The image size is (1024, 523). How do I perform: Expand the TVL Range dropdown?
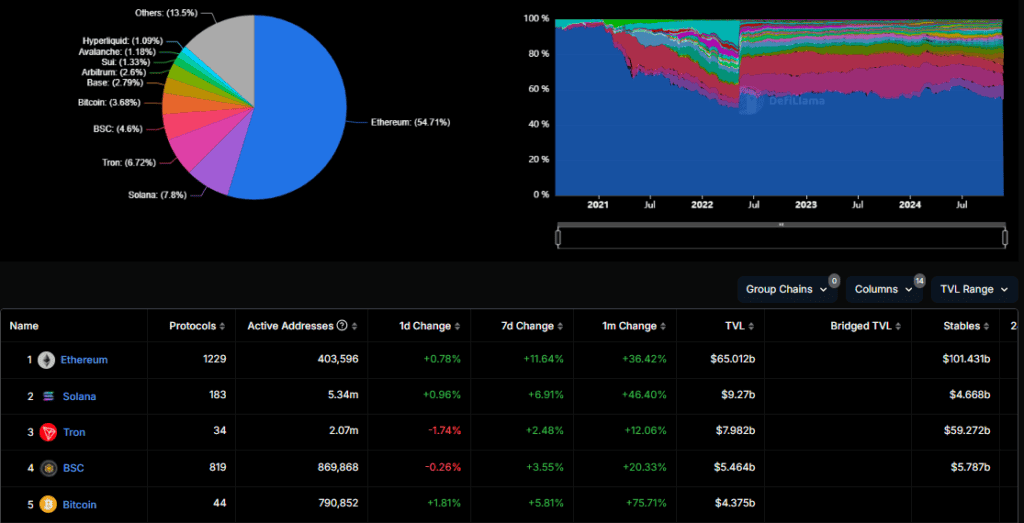pos(973,289)
